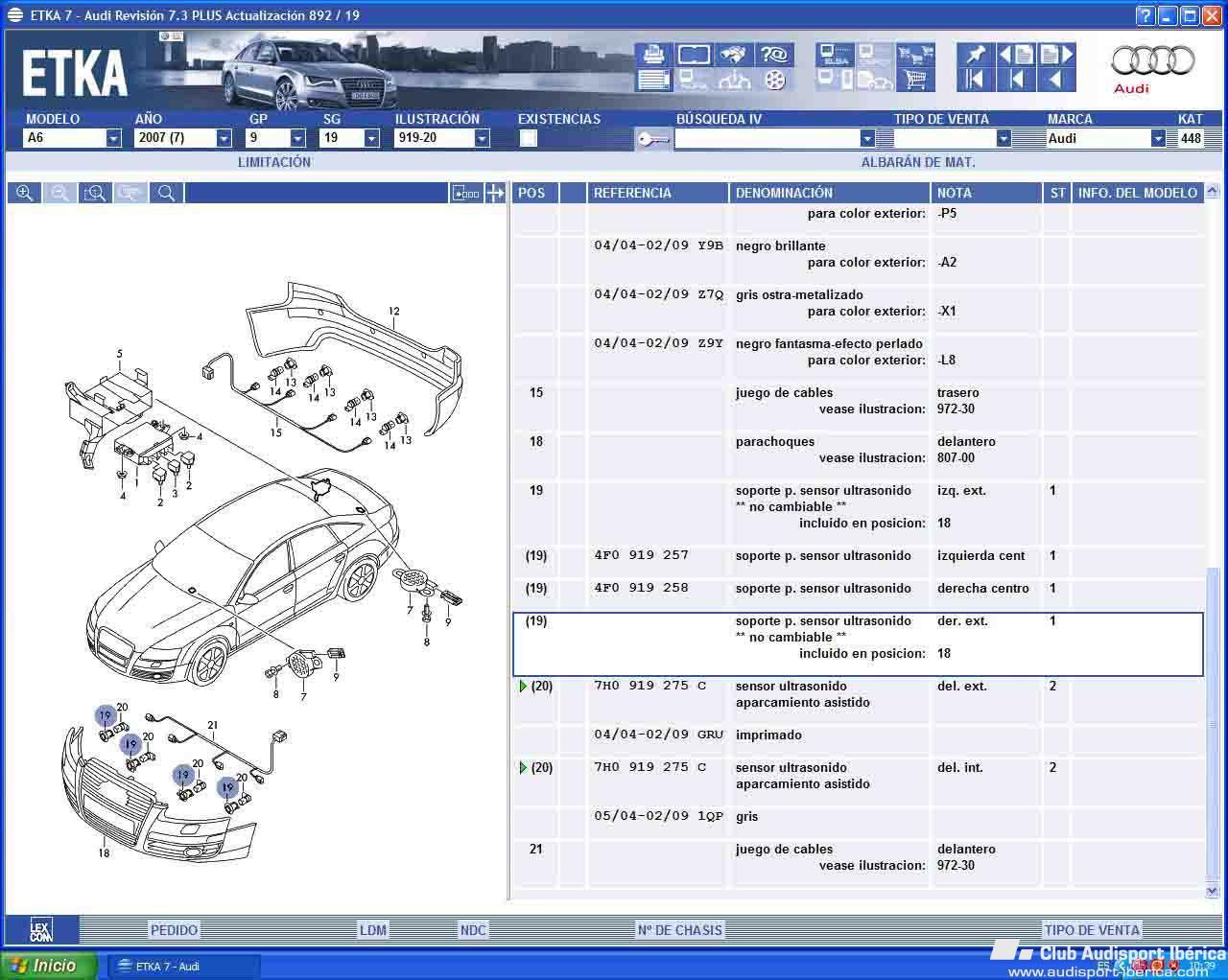
Task: Toggle the Existencias checkbox
Action: (x=528, y=138)
